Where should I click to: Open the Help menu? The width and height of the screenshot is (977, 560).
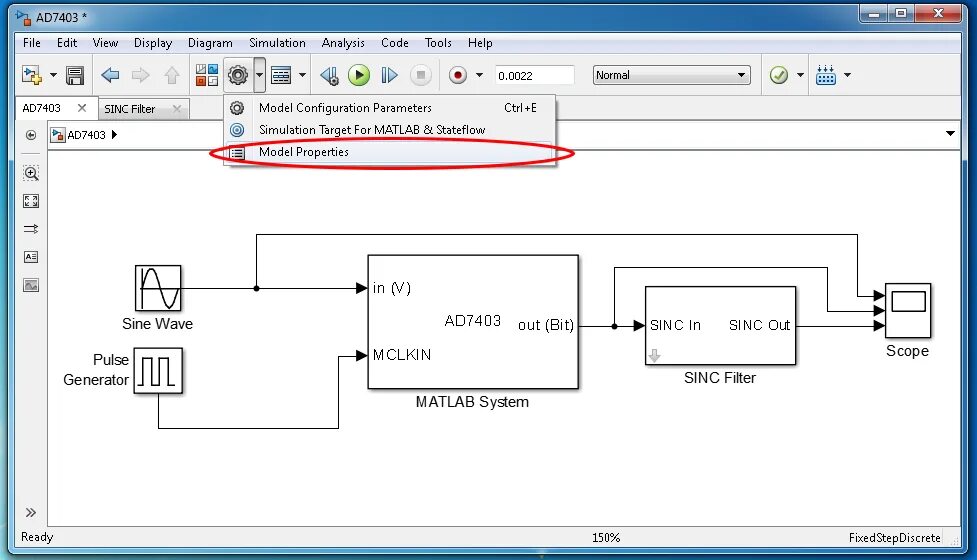(x=480, y=43)
